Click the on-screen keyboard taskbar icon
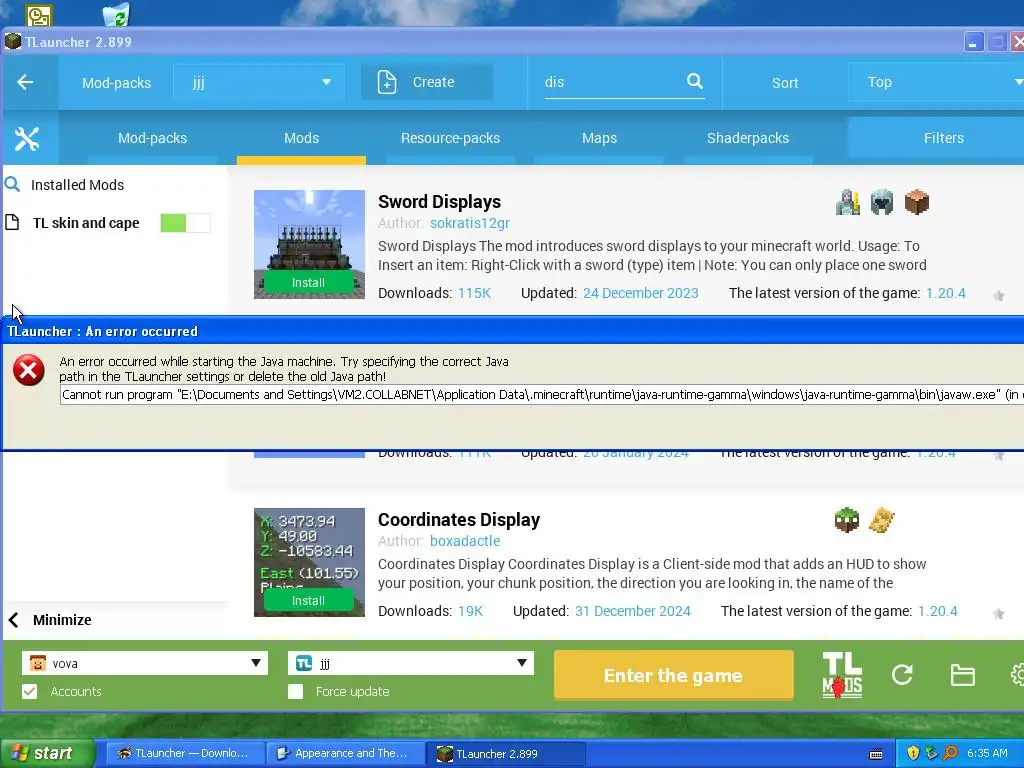The image size is (1024, 768). 876,754
